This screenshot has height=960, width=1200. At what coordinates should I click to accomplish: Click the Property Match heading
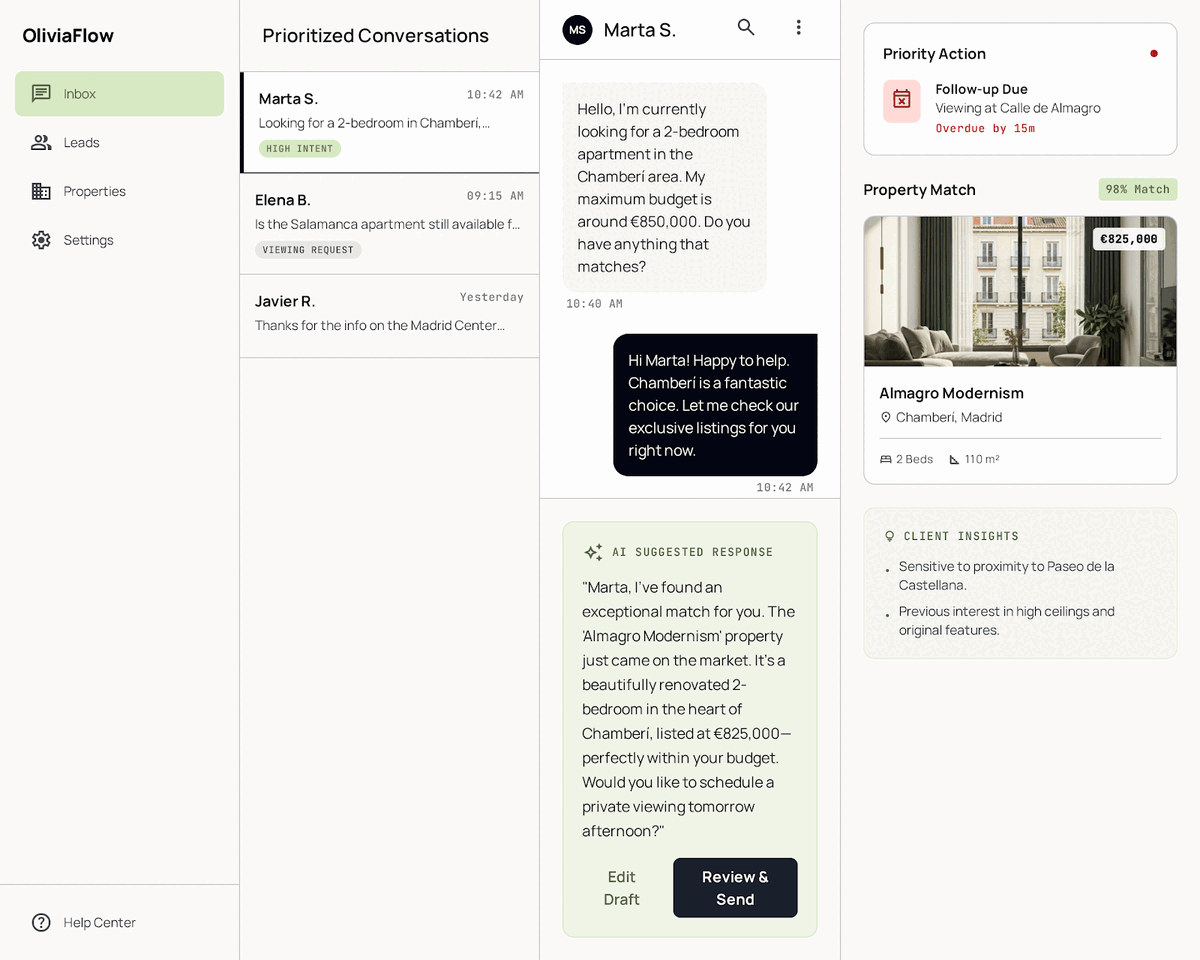pyautogui.click(x=919, y=190)
